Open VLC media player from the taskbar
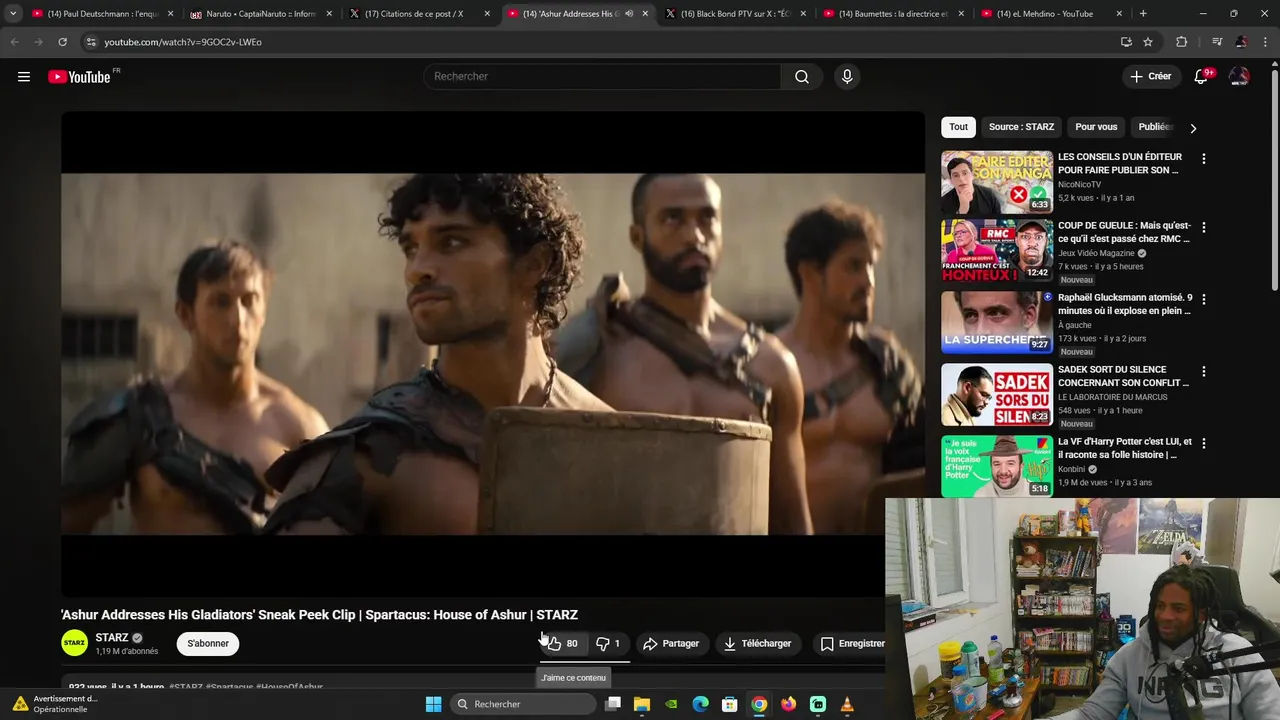The width and height of the screenshot is (1280, 720). click(x=847, y=704)
